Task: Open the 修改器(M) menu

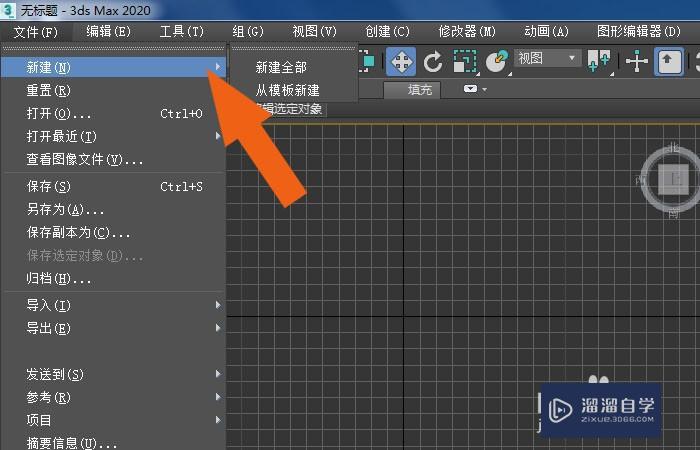Action: 467,32
